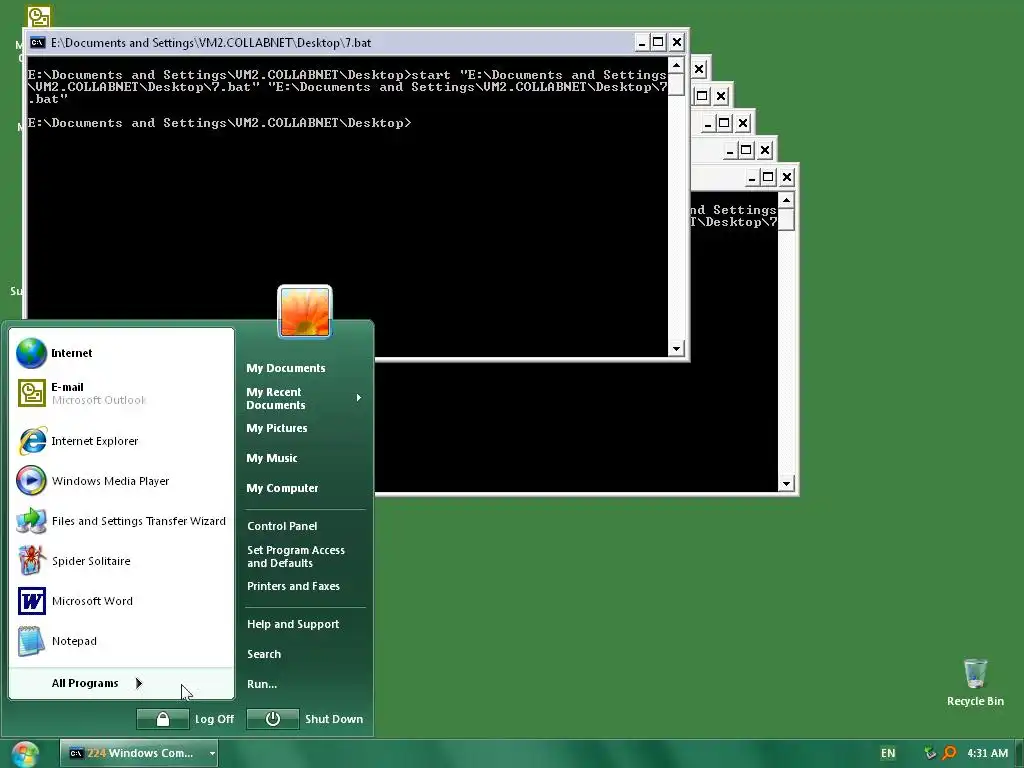This screenshot has width=1024, height=768.
Task: Expand All Programs arrow
Action: point(138,683)
